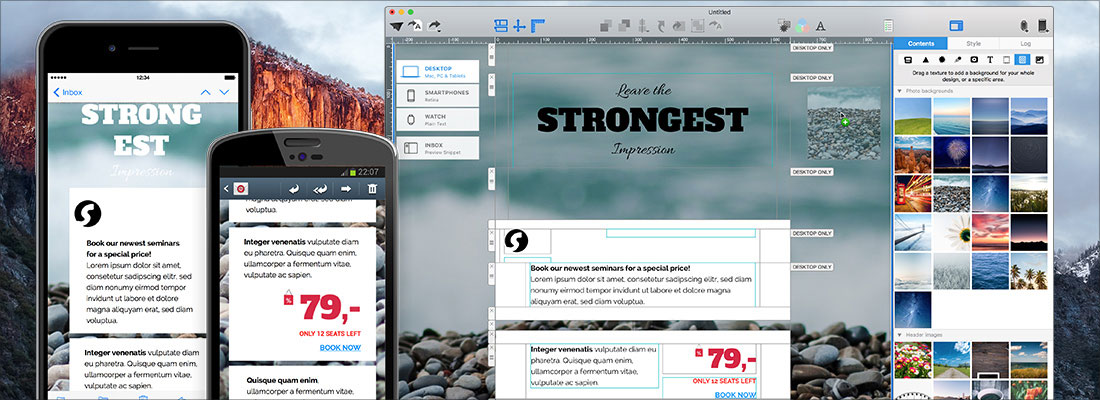
Task: Click the Inbox preview snippet button
Action: [x=437, y=148]
